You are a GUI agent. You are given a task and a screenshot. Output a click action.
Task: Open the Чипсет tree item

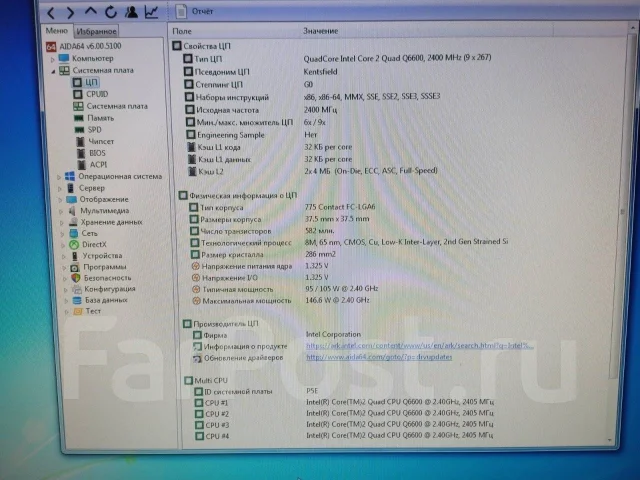(x=96, y=142)
